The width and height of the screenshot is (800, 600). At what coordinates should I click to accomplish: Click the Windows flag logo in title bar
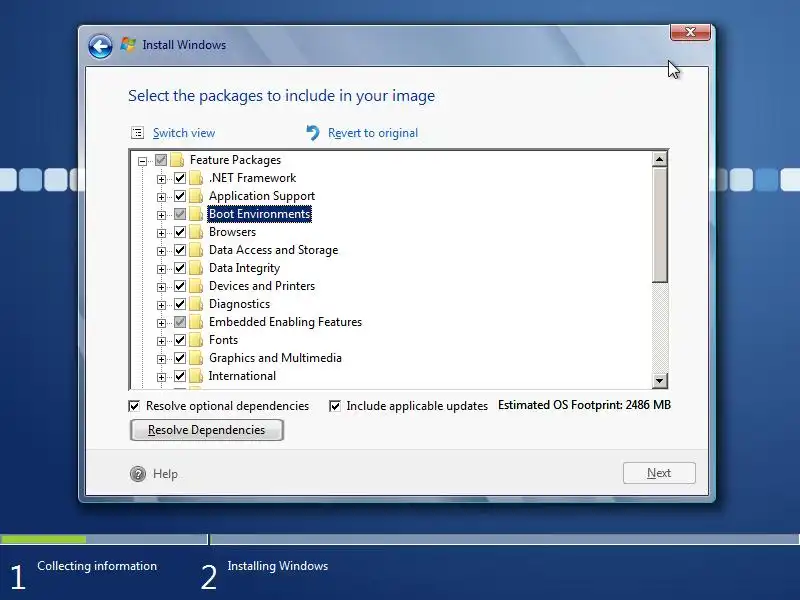(x=128, y=44)
